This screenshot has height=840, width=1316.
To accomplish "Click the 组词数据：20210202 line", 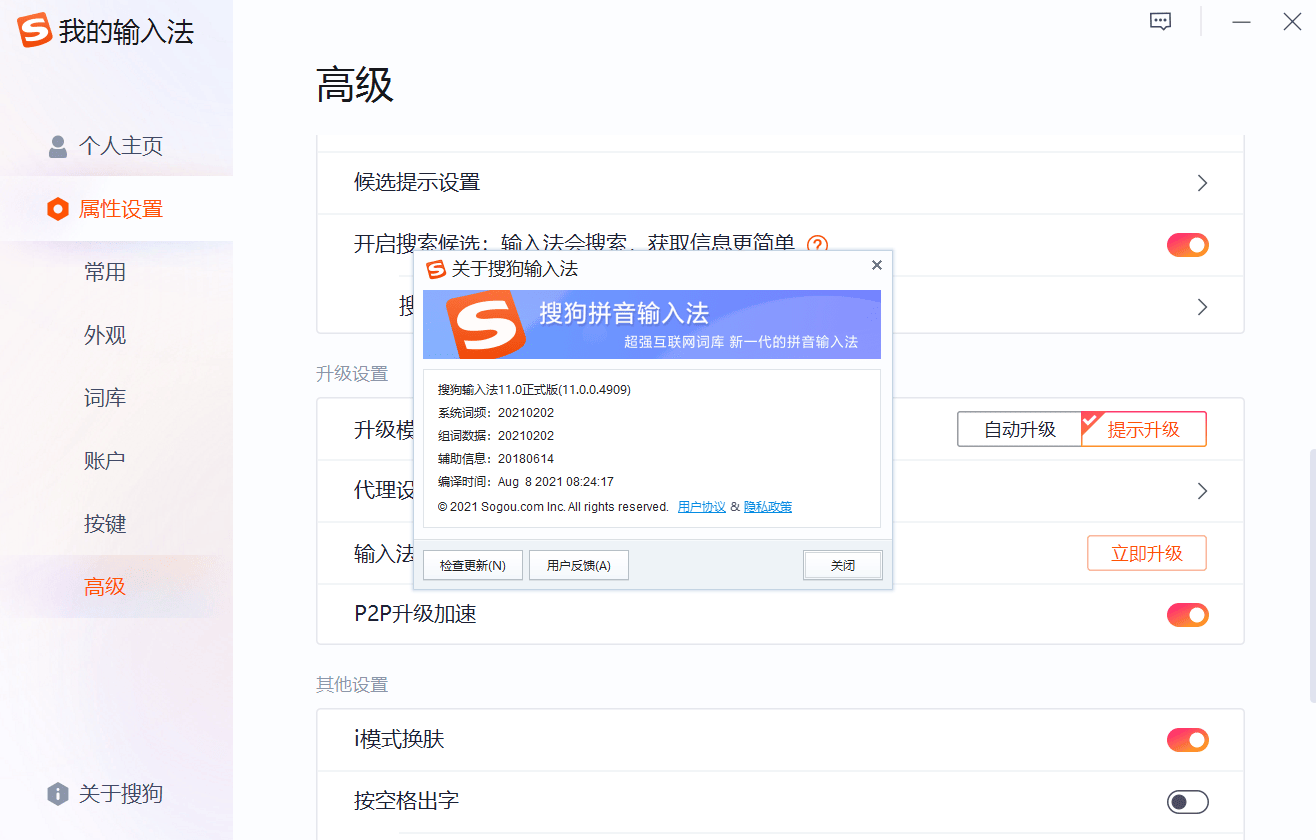I will [x=496, y=436].
